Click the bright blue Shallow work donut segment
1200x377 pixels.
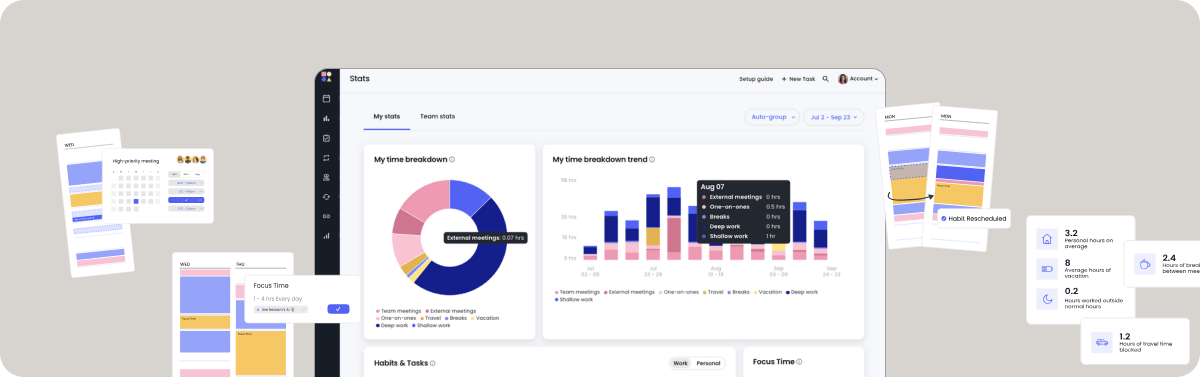pos(466,195)
